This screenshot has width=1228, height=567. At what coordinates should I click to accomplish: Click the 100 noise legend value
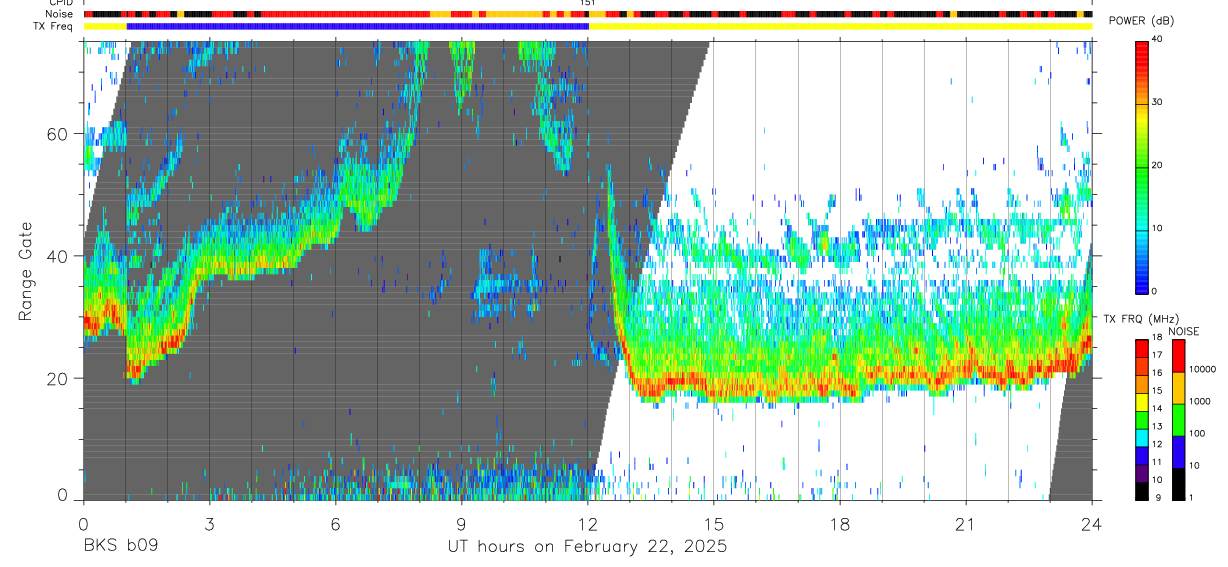click(1199, 433)
